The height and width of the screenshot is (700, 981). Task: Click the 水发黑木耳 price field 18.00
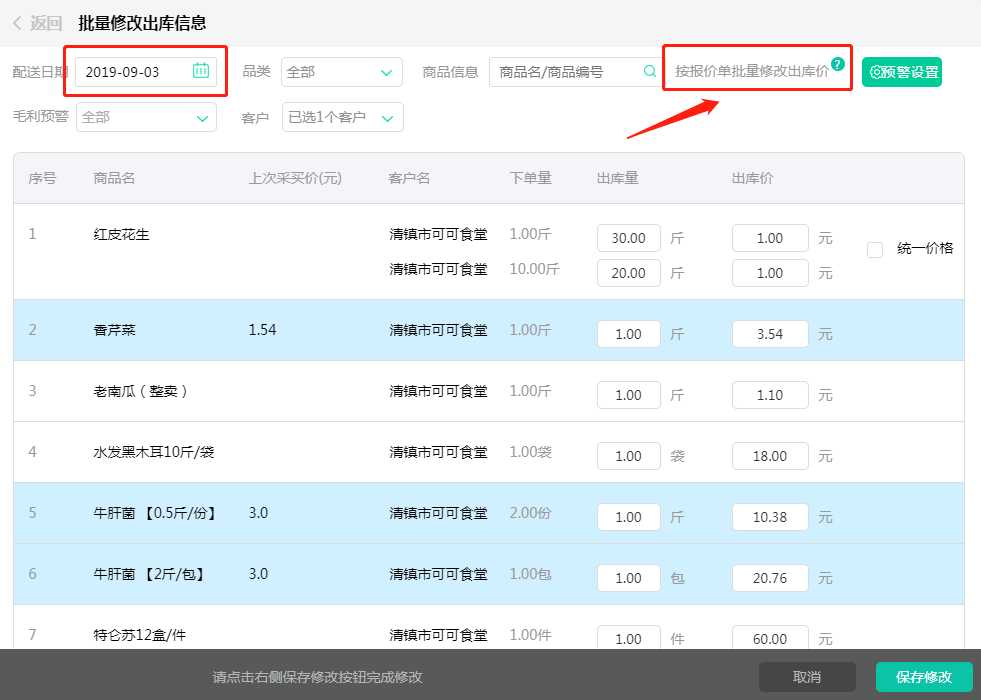point(770,456)
